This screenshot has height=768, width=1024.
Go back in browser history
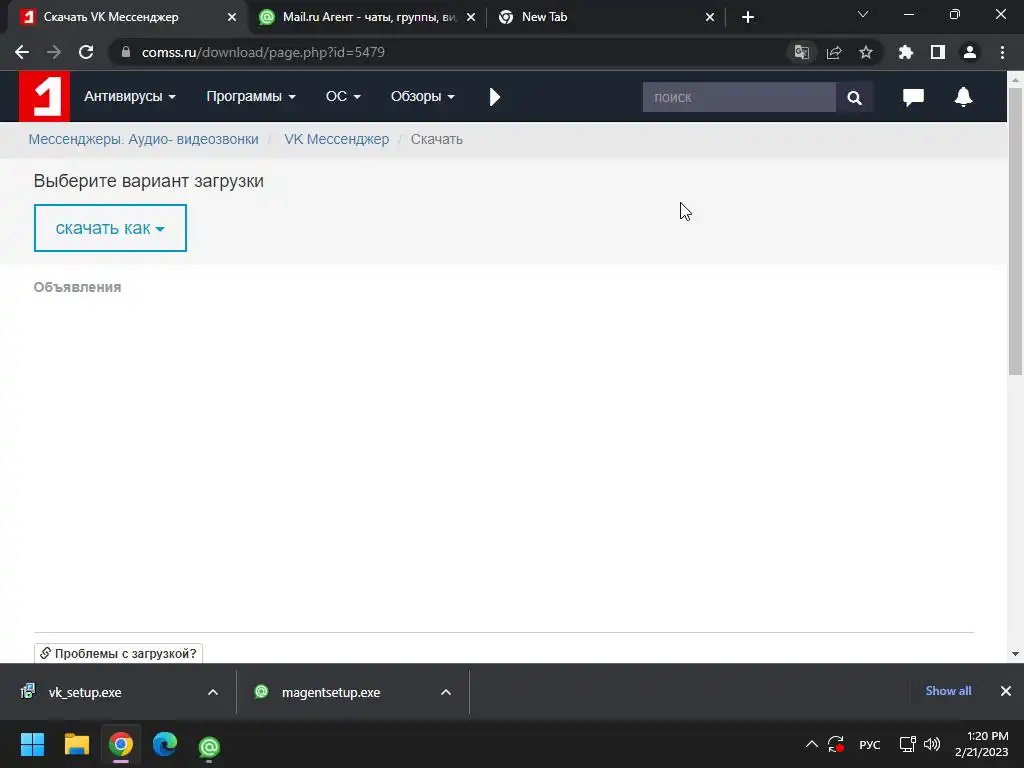pos(22,52)
